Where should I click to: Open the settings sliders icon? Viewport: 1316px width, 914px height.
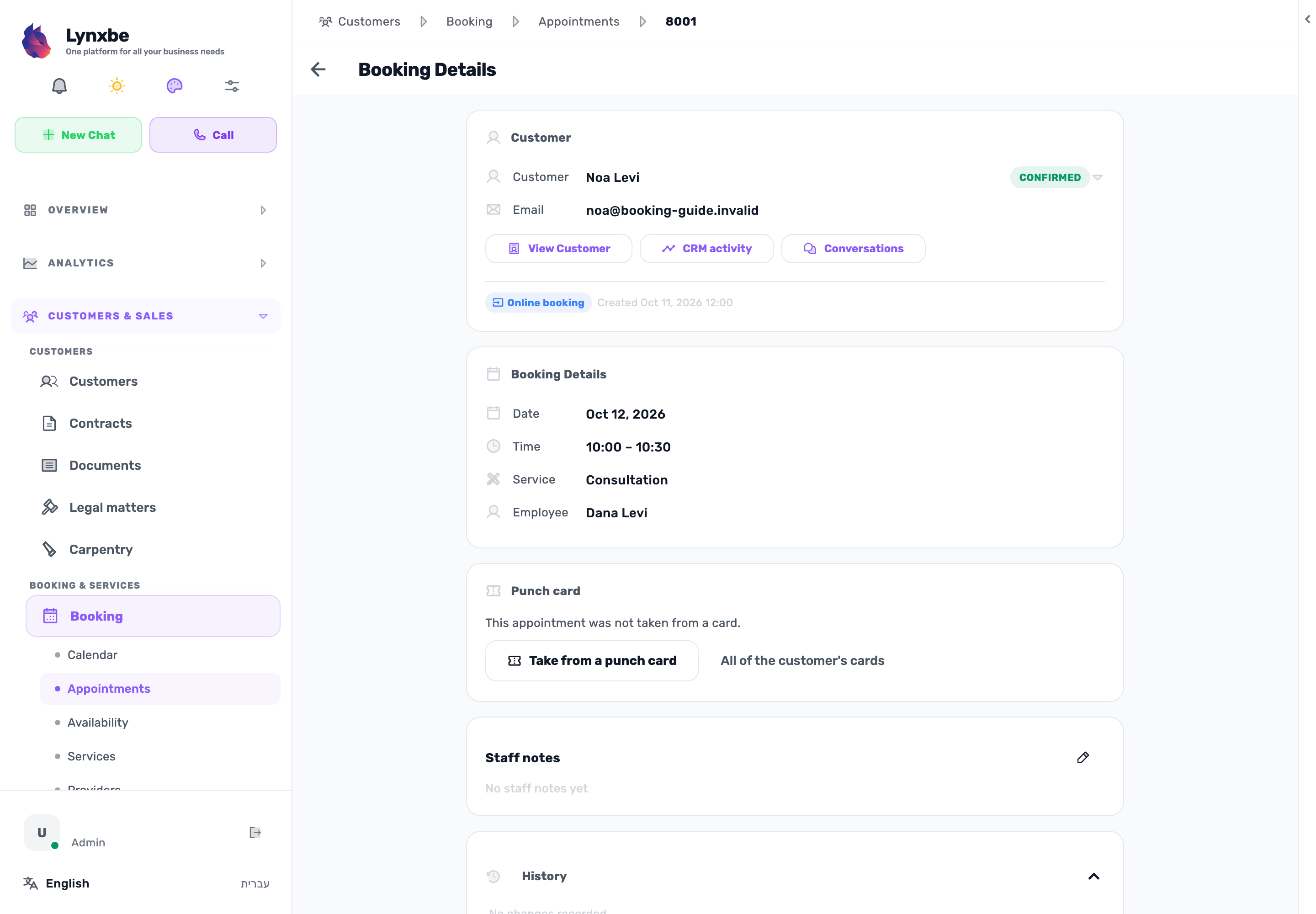[x=232, y=86]
